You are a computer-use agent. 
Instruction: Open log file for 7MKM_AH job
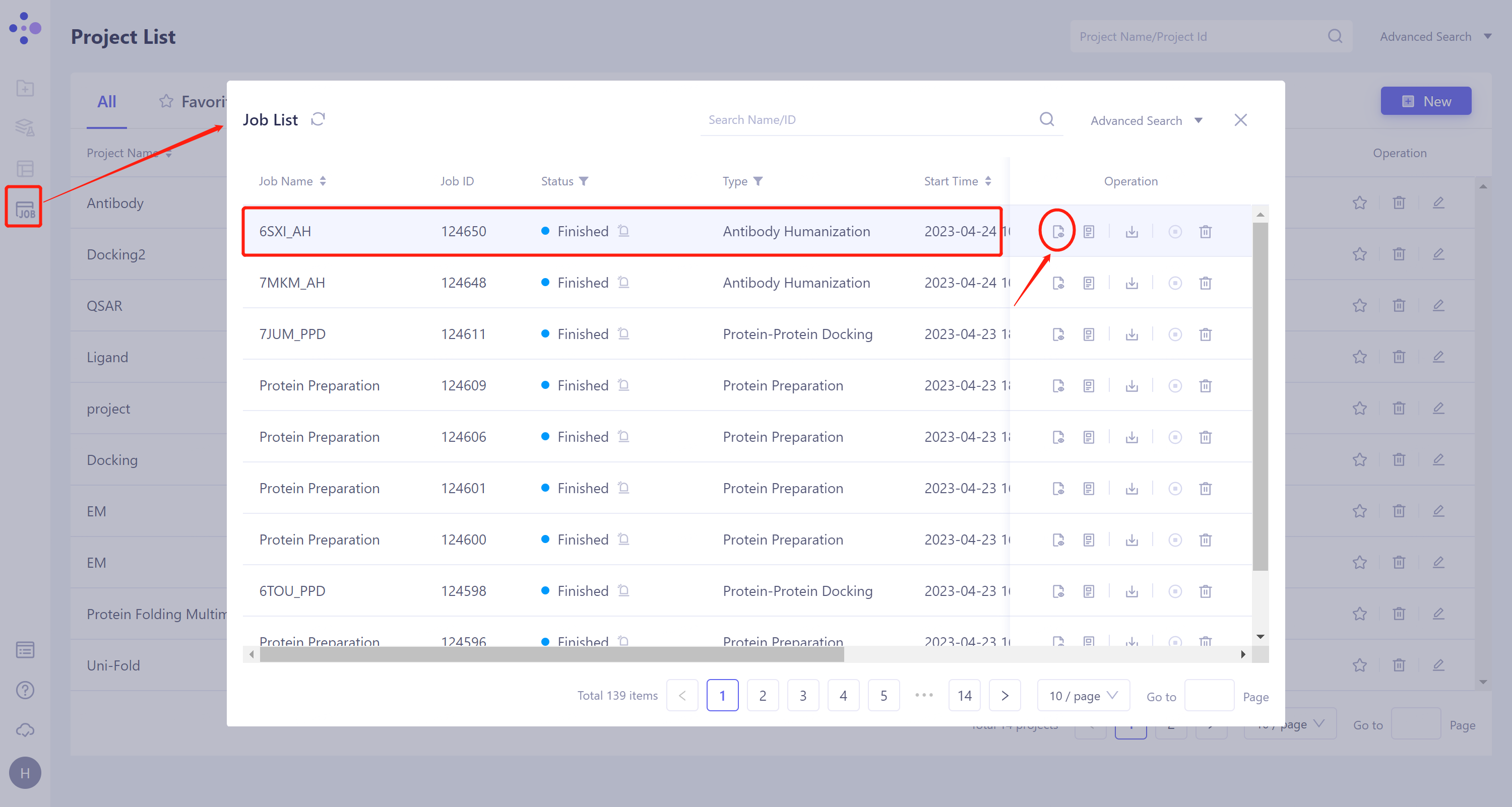1089,283
